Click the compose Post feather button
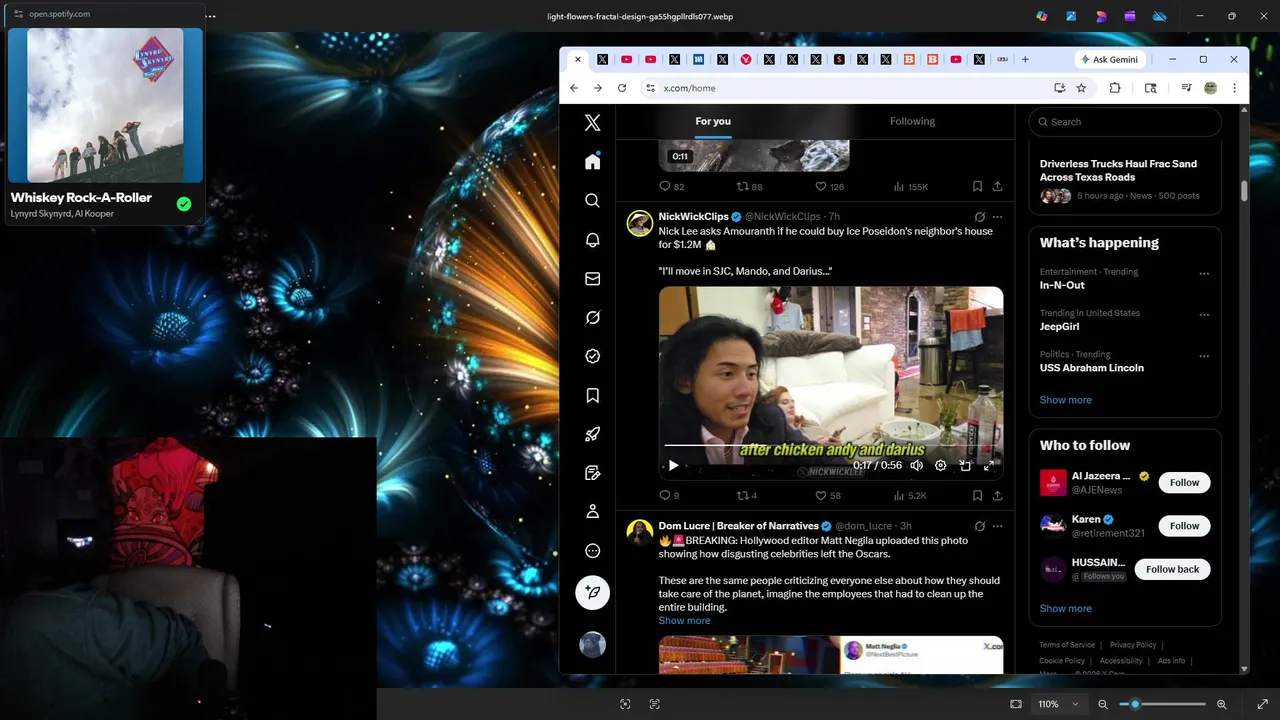 (x=593, y=592)
